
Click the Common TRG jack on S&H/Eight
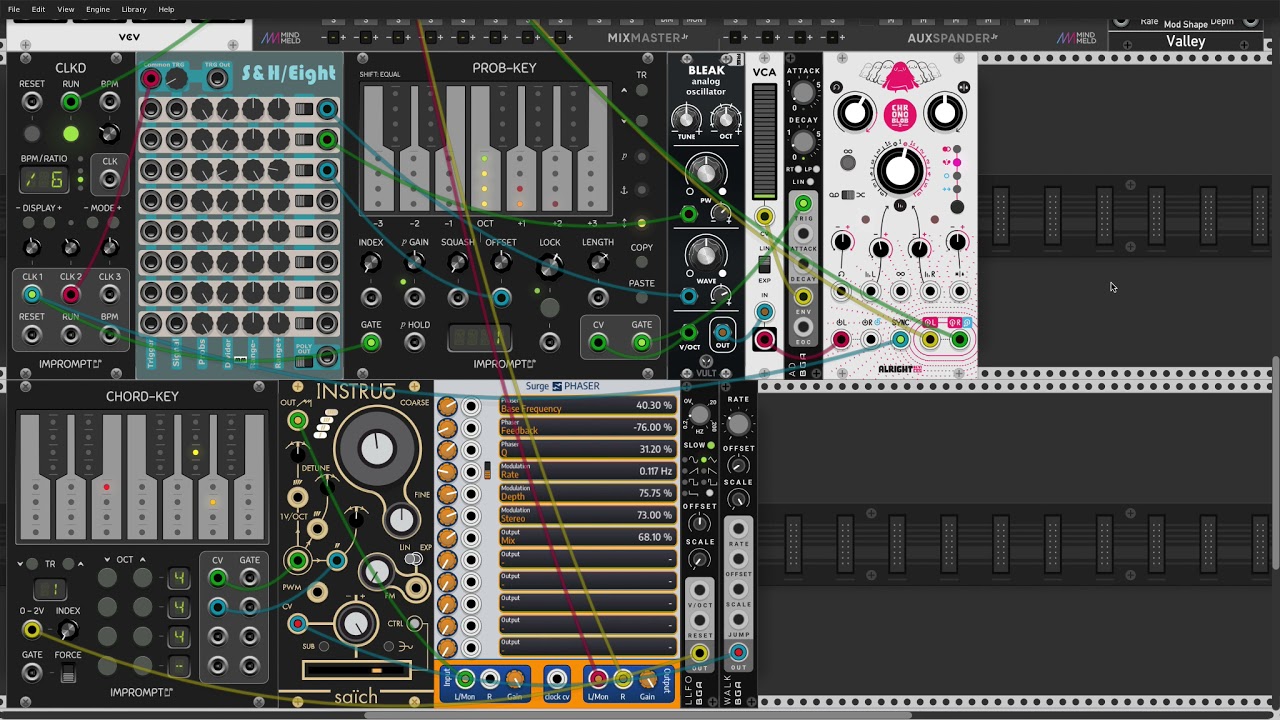tap(151, 79)
